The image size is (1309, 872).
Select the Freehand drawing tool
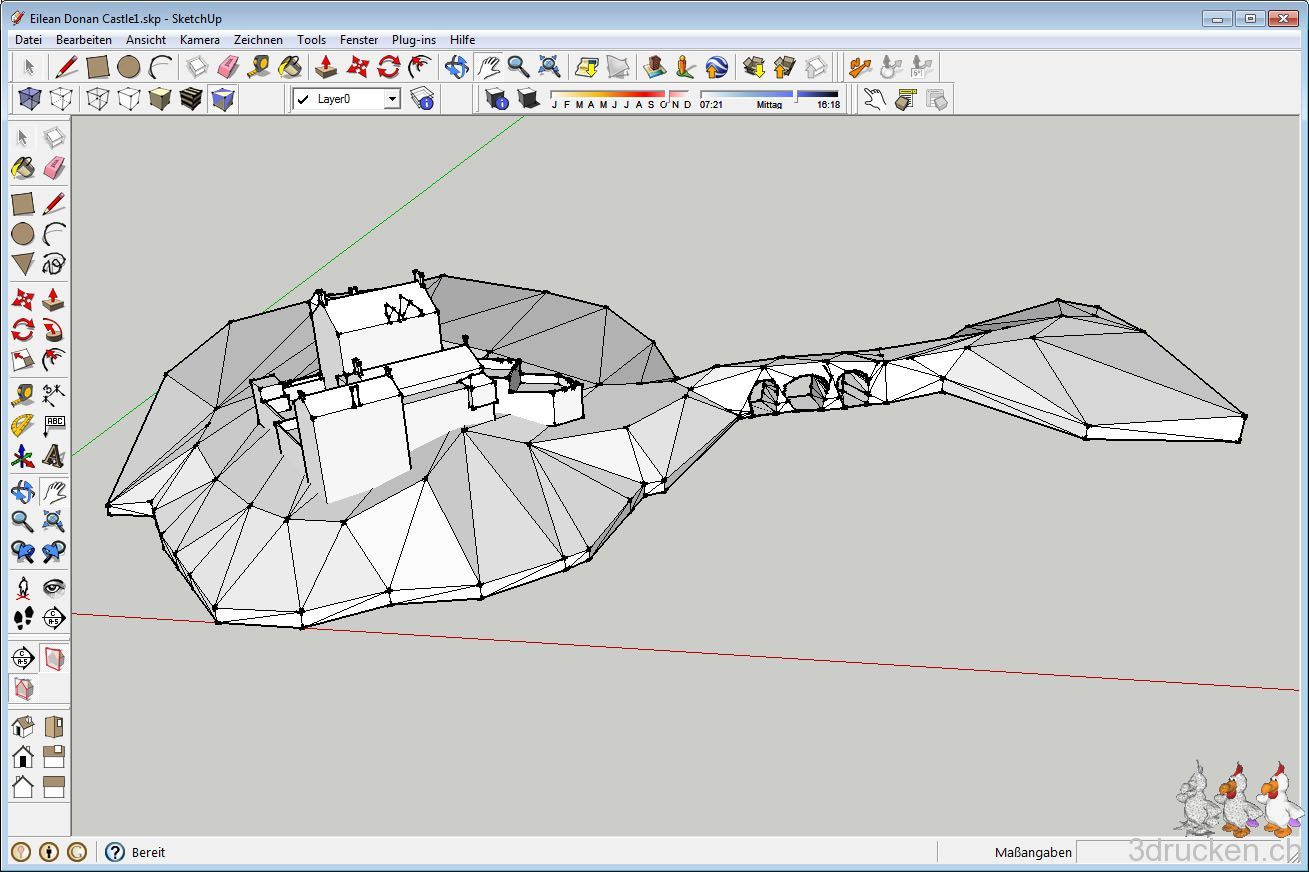[54, 265]
